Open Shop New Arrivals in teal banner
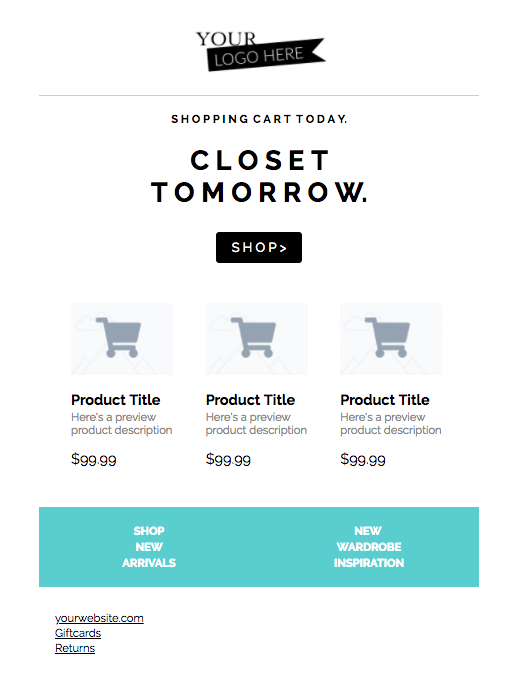 (149, 547)
